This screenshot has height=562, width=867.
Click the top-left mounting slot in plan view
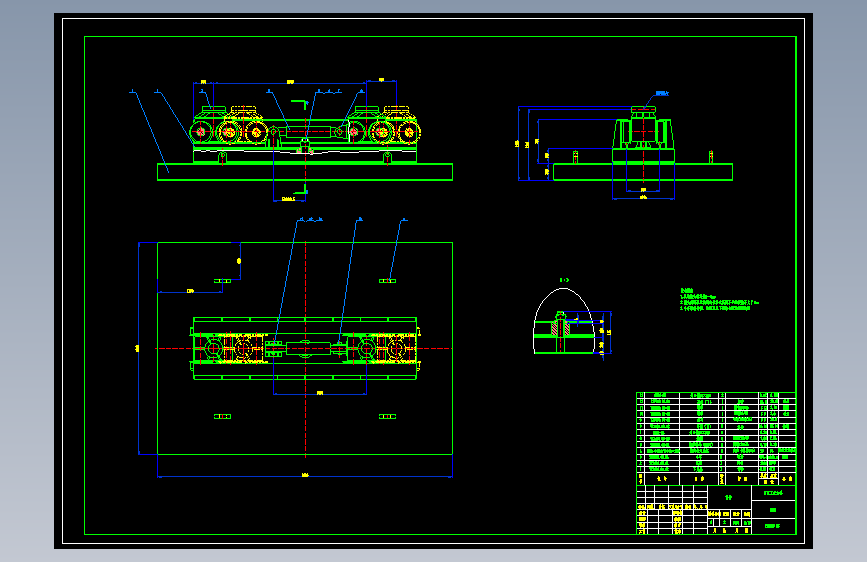tap(222, 281)
